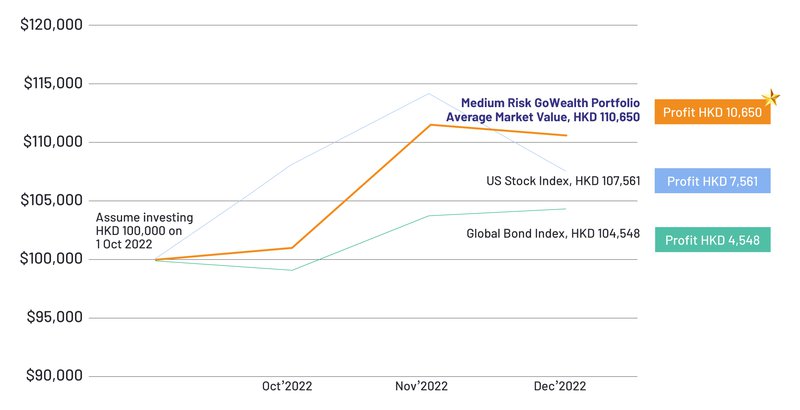
Task: Click the $115,000 y-axis label
Action: 53,83
